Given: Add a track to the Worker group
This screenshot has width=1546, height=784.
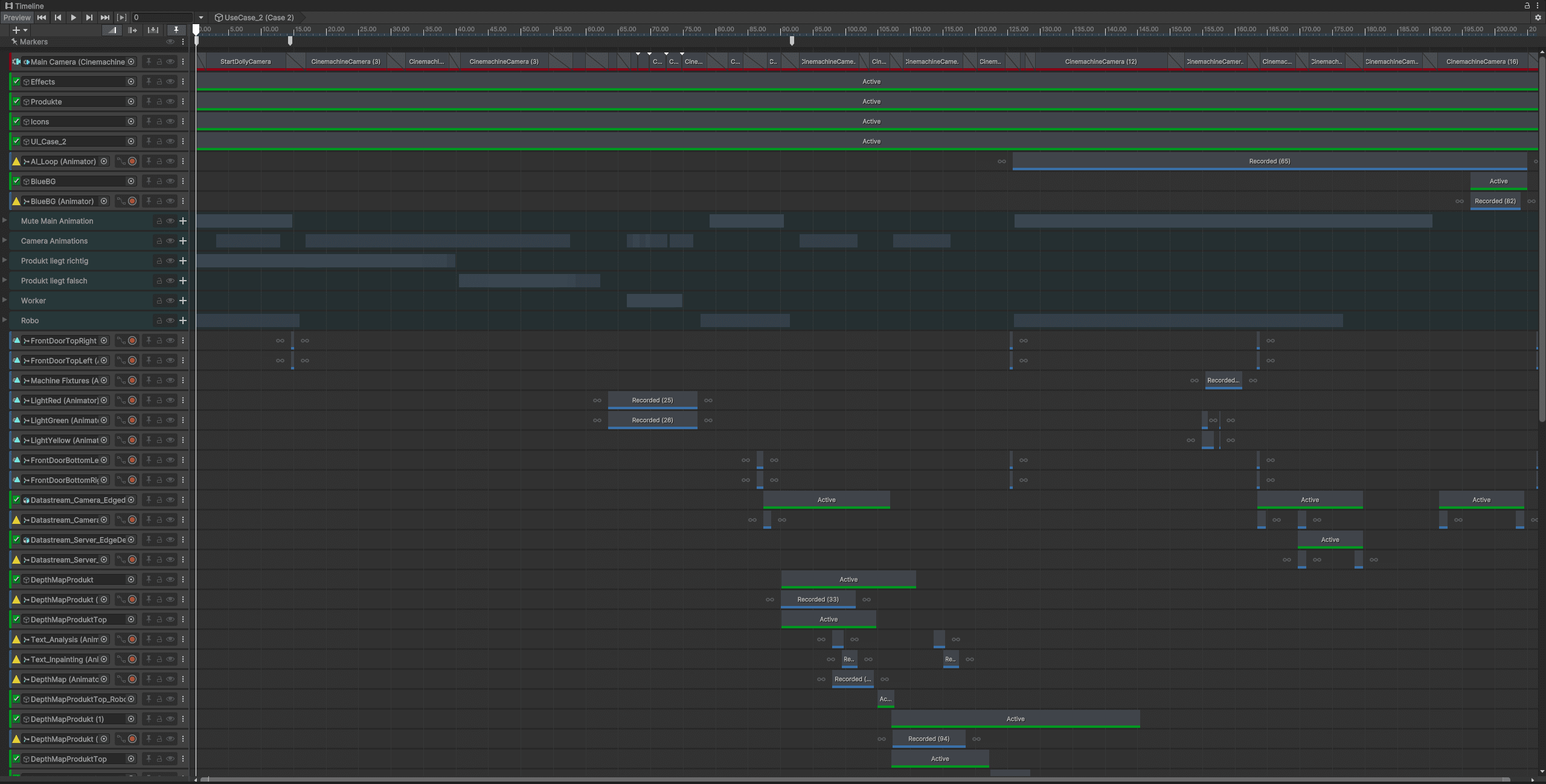Looking at the screenshot, I should (183, 301).
